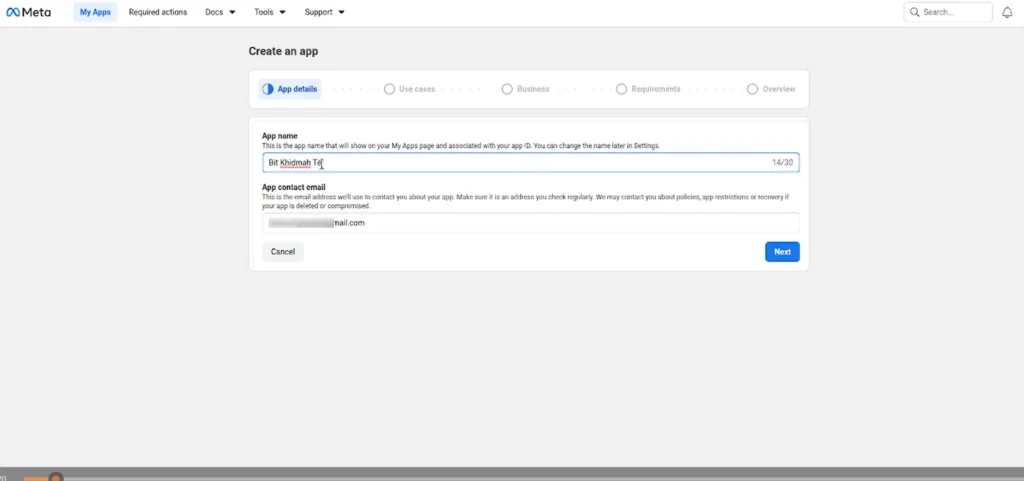Select the Requirements step circle
Viewport: 1024px width, 481px height.
pos(621,89)
